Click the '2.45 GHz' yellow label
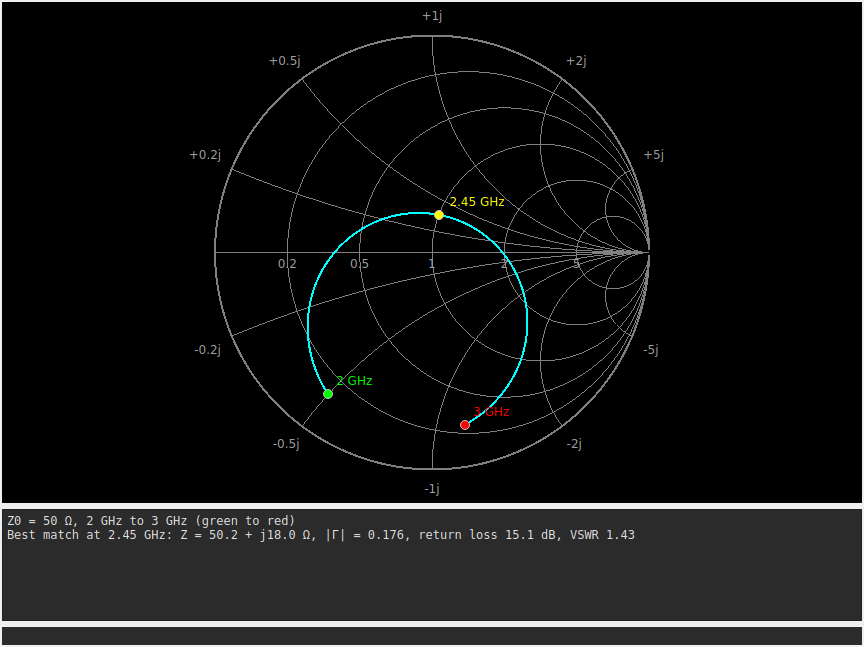 477,202
